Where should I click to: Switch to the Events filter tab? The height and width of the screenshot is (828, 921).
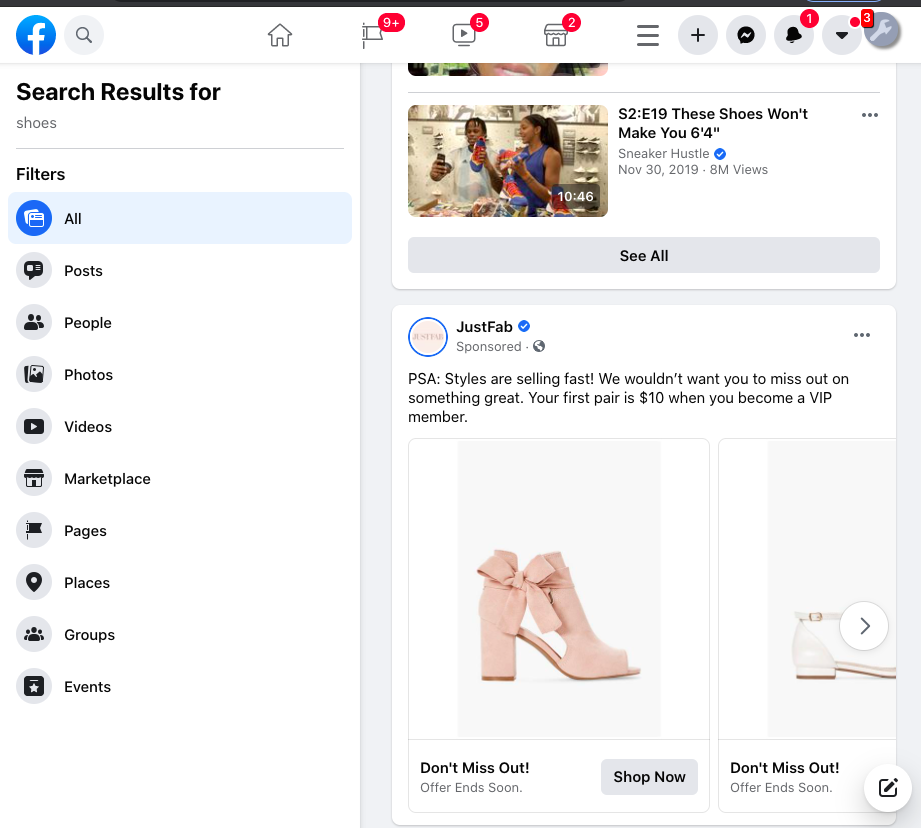click(x=87, y=686)
